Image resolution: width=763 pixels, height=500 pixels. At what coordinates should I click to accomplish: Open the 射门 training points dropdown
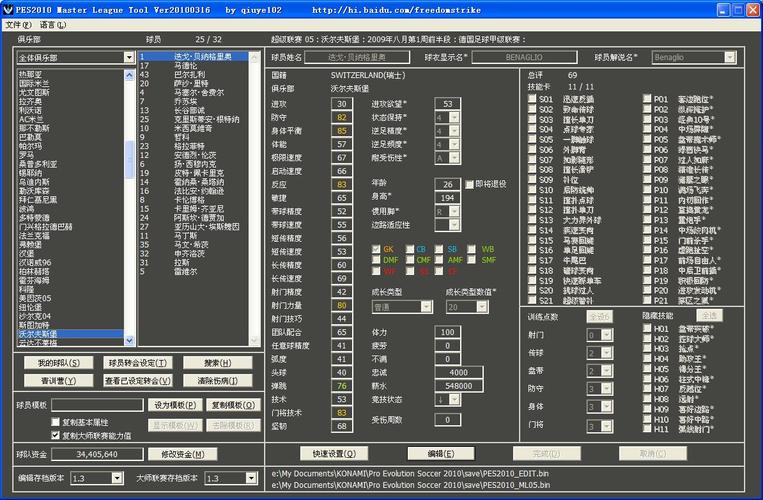click(x=606, y=335)
